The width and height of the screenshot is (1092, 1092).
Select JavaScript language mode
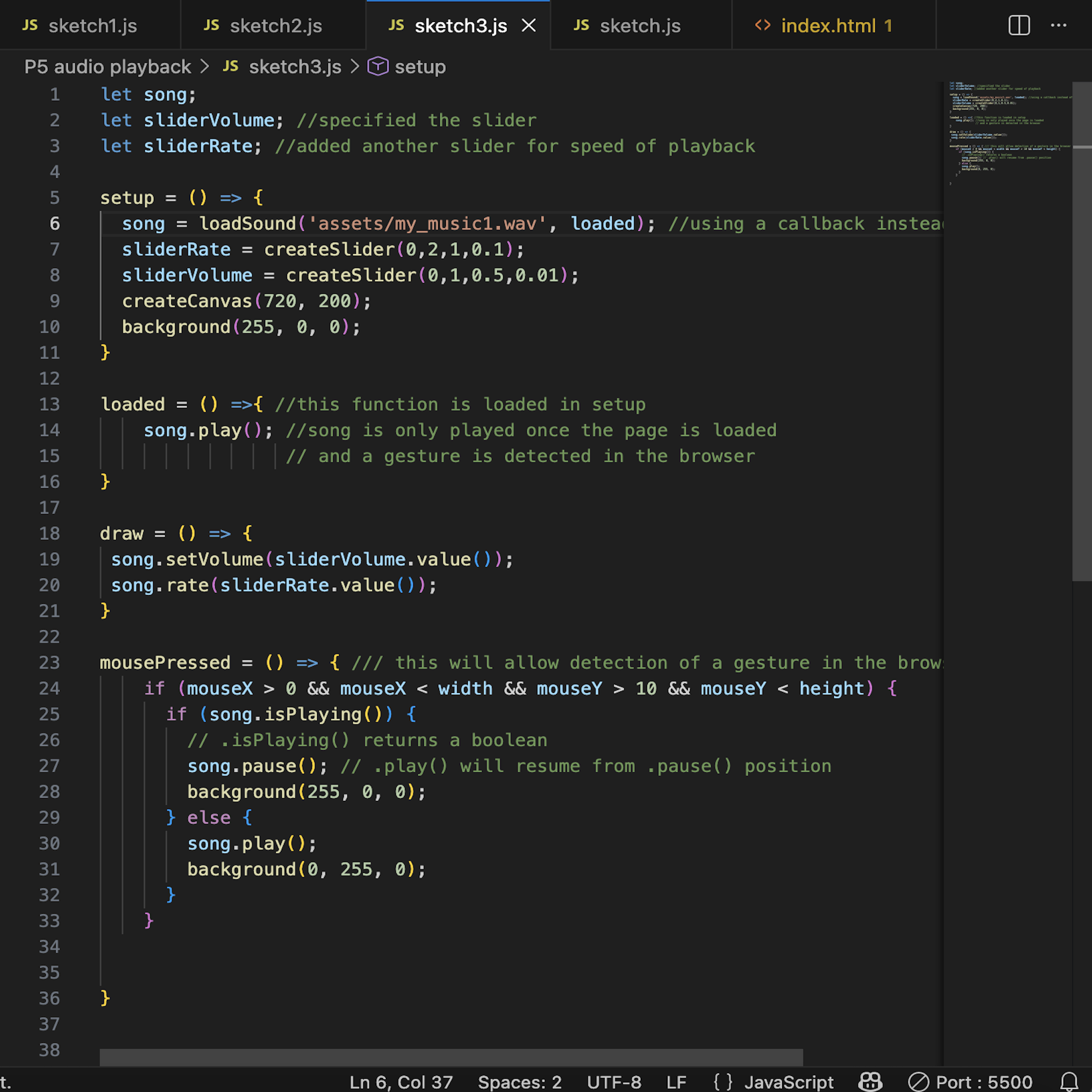tap(789, 1082)
